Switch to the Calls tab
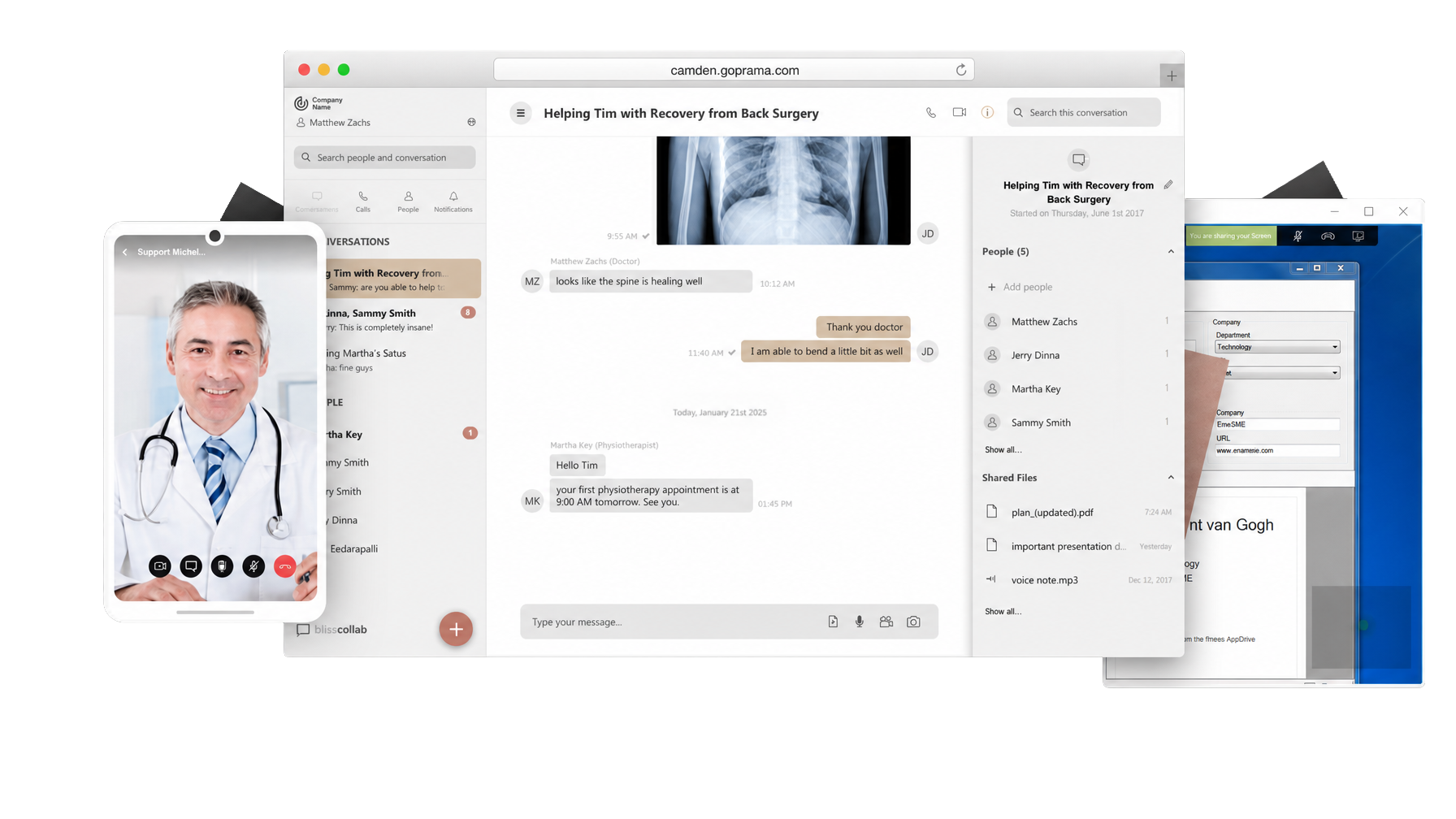 tap(363, 201)
